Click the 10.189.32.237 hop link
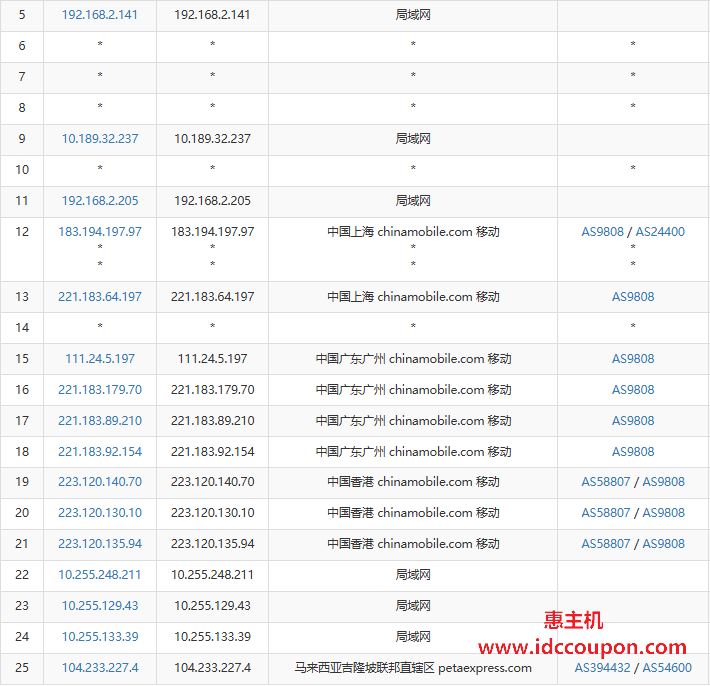 click(x=100, y=139)
